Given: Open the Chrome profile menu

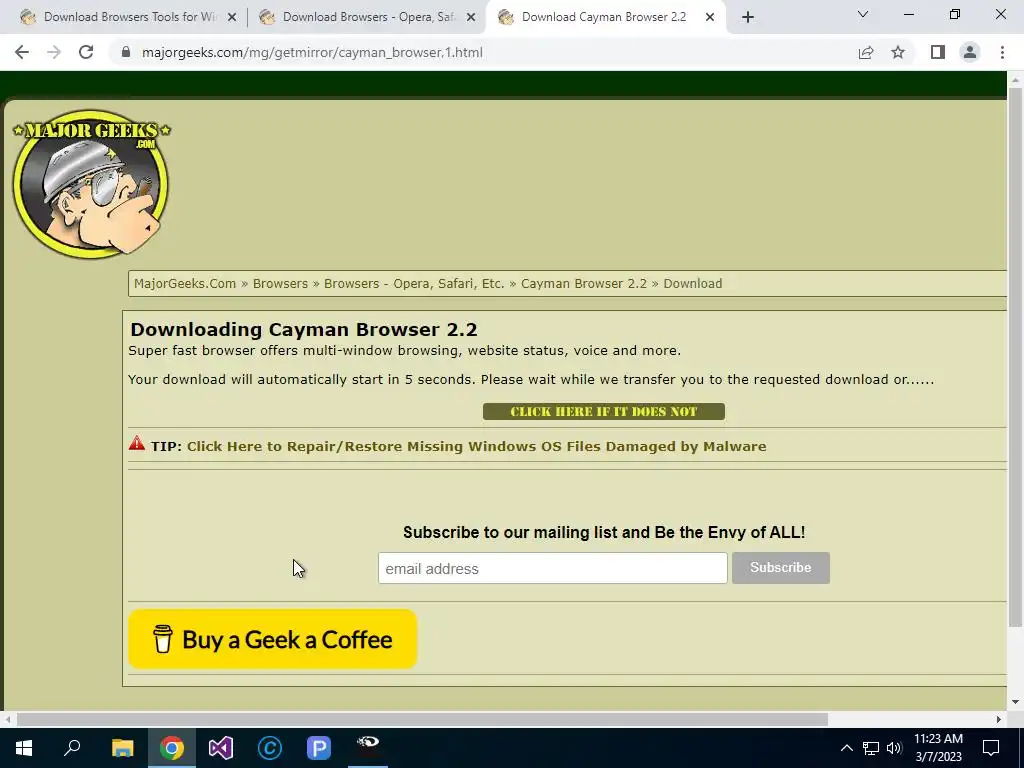Looking at the screenshot, I should [x=970, y=52].
